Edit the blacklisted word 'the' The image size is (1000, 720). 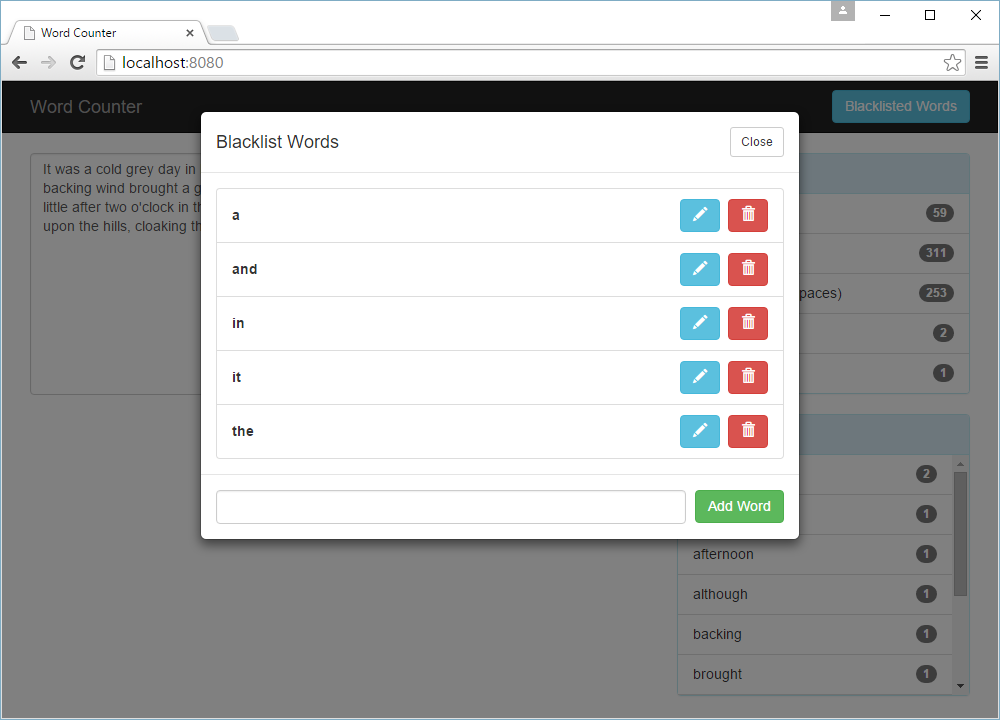pos(700,431)
